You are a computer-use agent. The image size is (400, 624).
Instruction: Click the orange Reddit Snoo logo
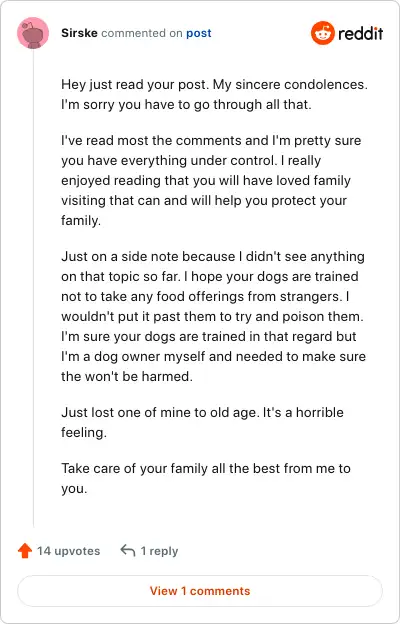[x=322, y=33]
